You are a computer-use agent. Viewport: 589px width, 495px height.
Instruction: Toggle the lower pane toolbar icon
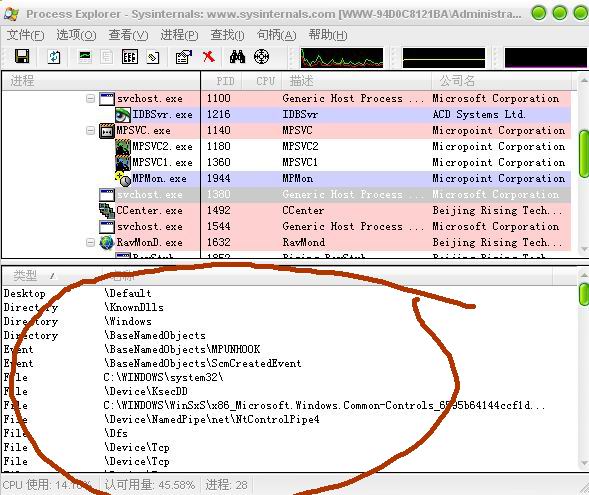click(x=130, y=57)
